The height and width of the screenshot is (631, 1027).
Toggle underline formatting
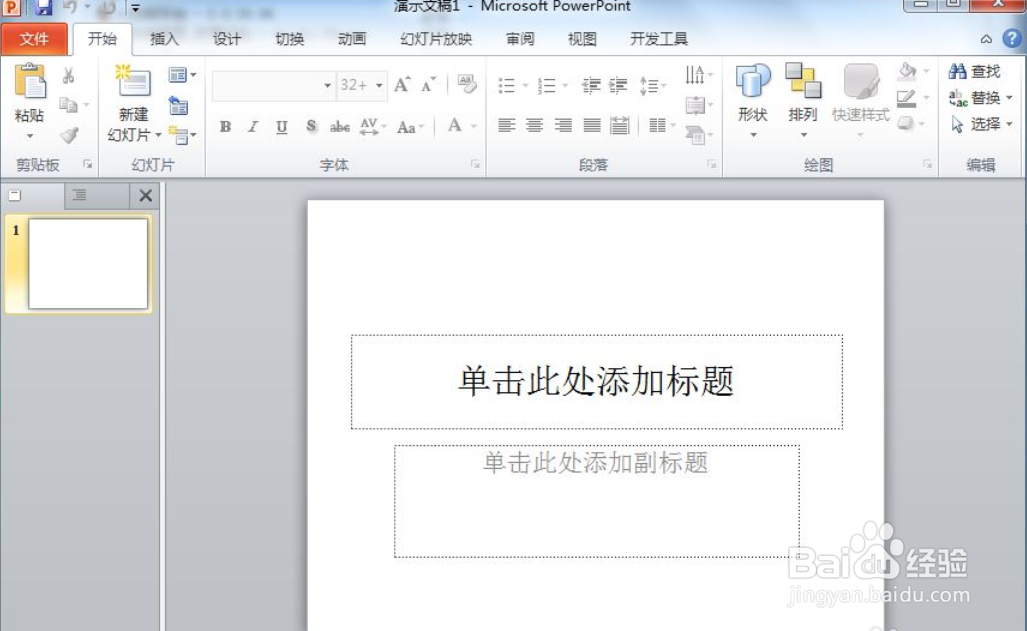(x=281, y=127)
